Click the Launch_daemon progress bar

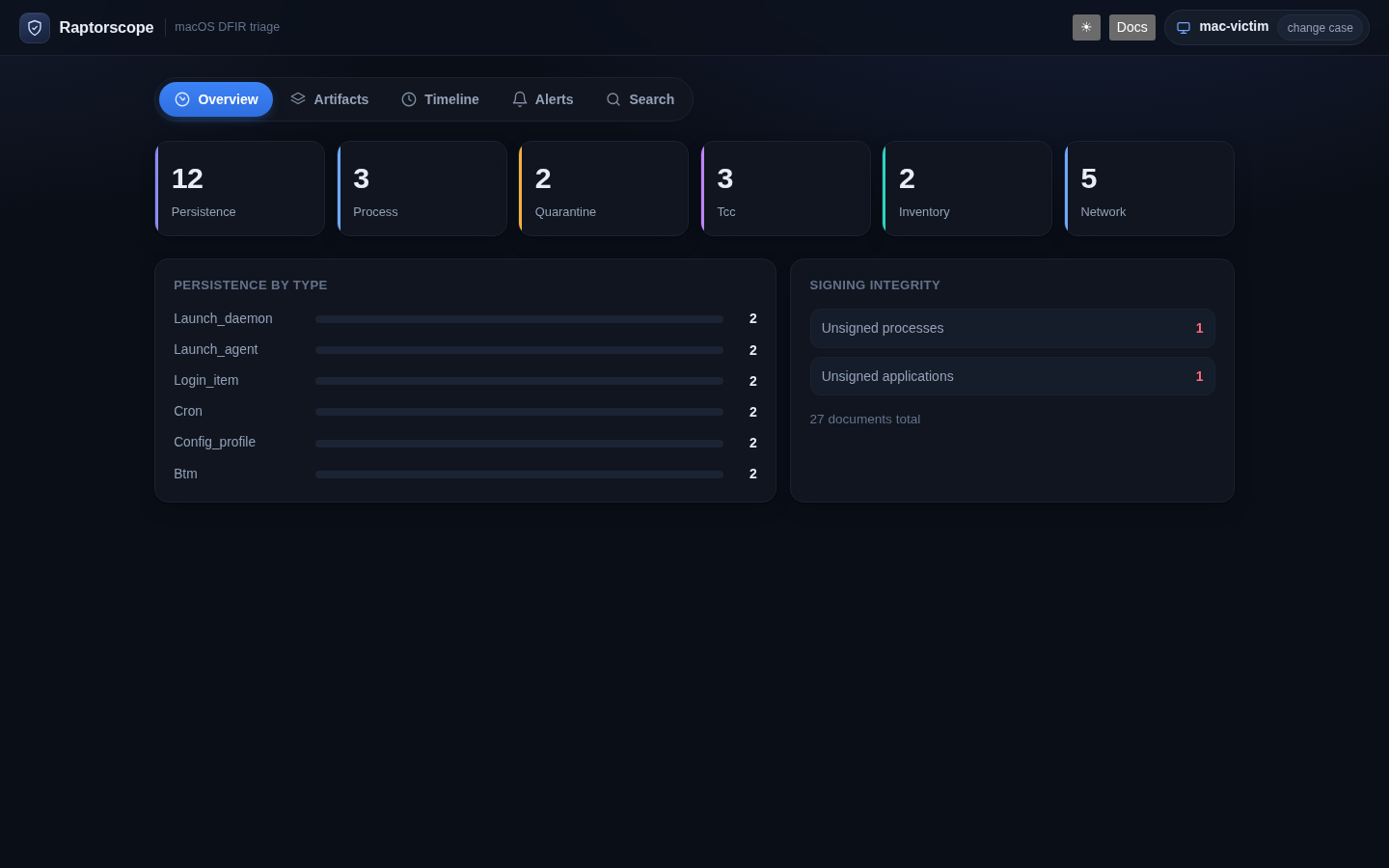coord(519,319)
